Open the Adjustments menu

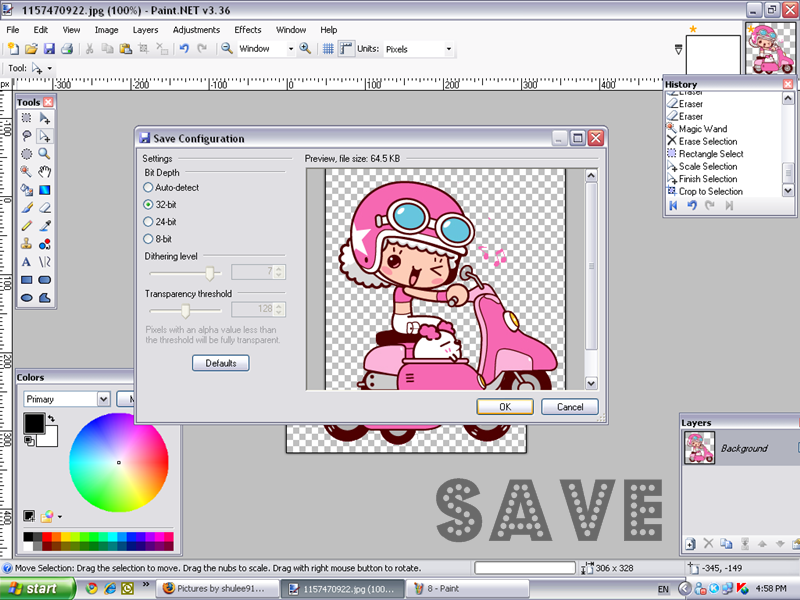pyautogui.click(x=196, y=30)
